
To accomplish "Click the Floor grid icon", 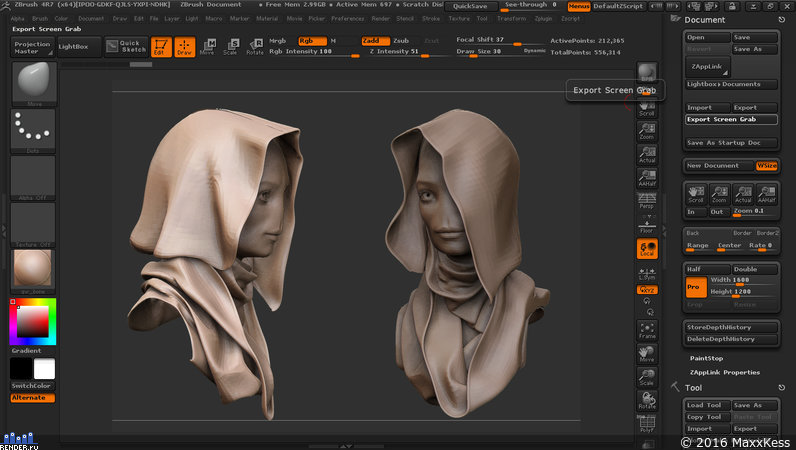I will (x=647, y=224).
